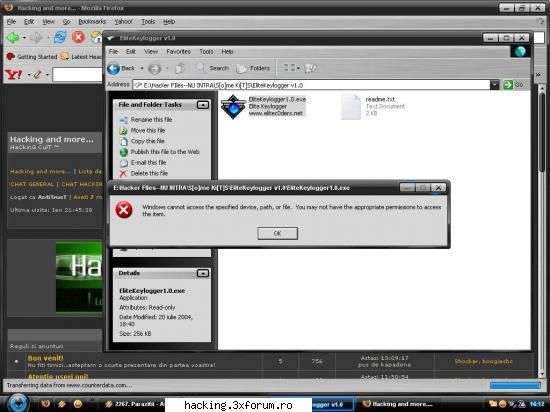Viewport: 550px width, 412px height.
Task: Click Rename this file link
Action: coord(151,120)
